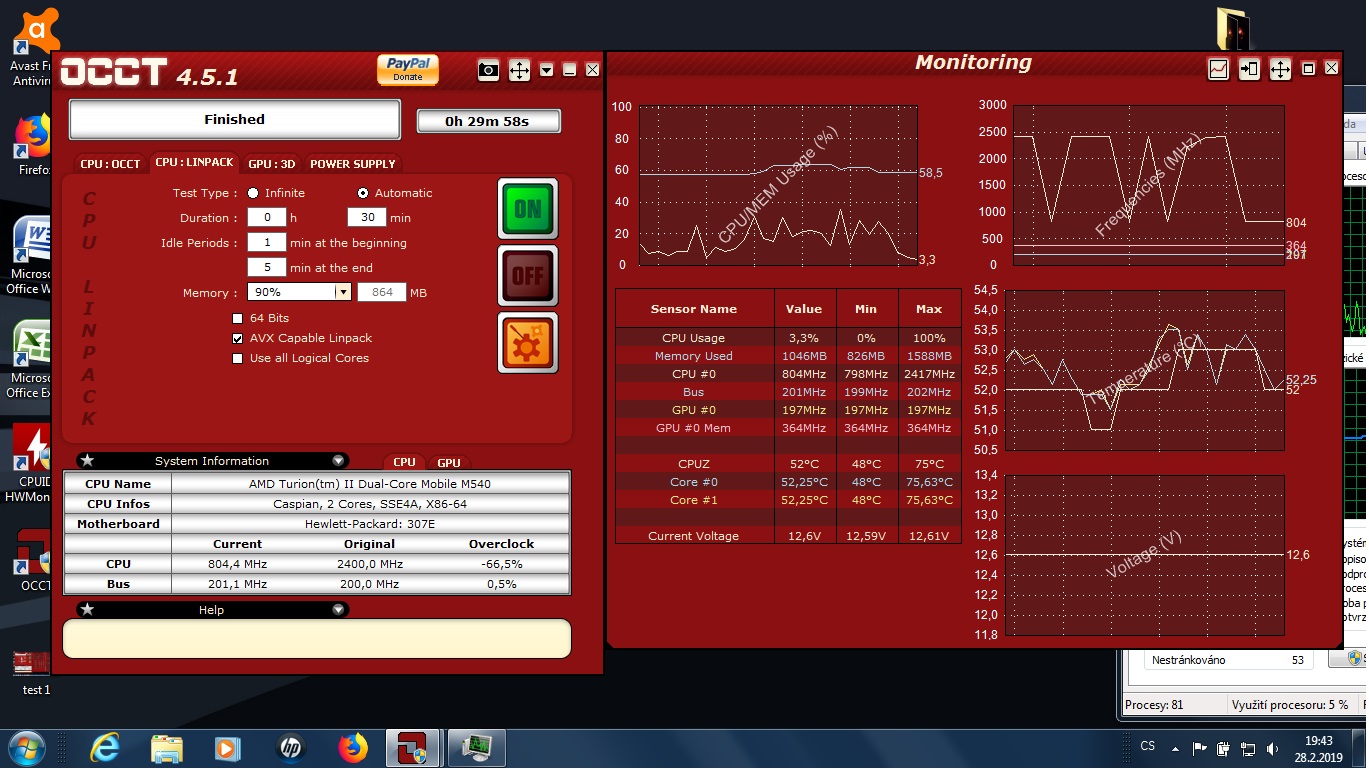This screenshot has height=769, width=1369.
Task: Switch to the POWER SUPPLY tab
Action: click(x=353, y=164)
